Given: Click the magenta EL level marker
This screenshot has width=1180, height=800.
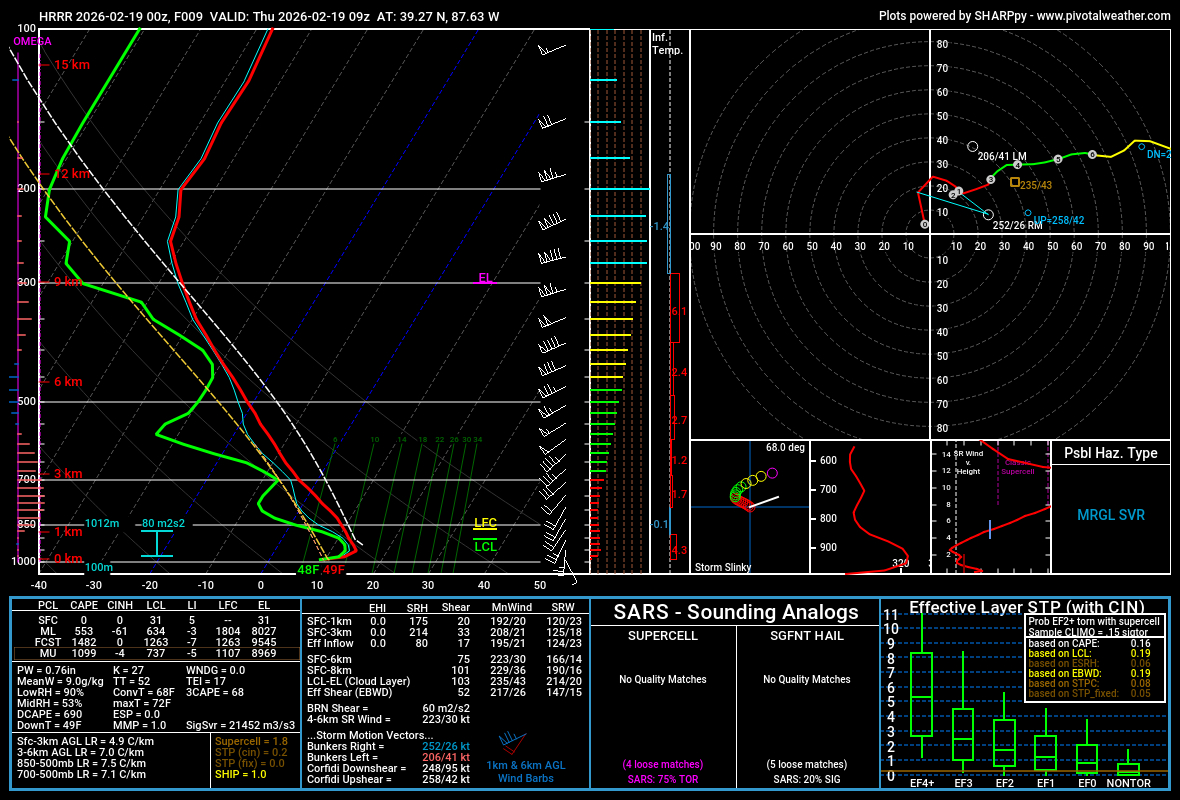Looking at the screenshot, I should click(485, 279).
